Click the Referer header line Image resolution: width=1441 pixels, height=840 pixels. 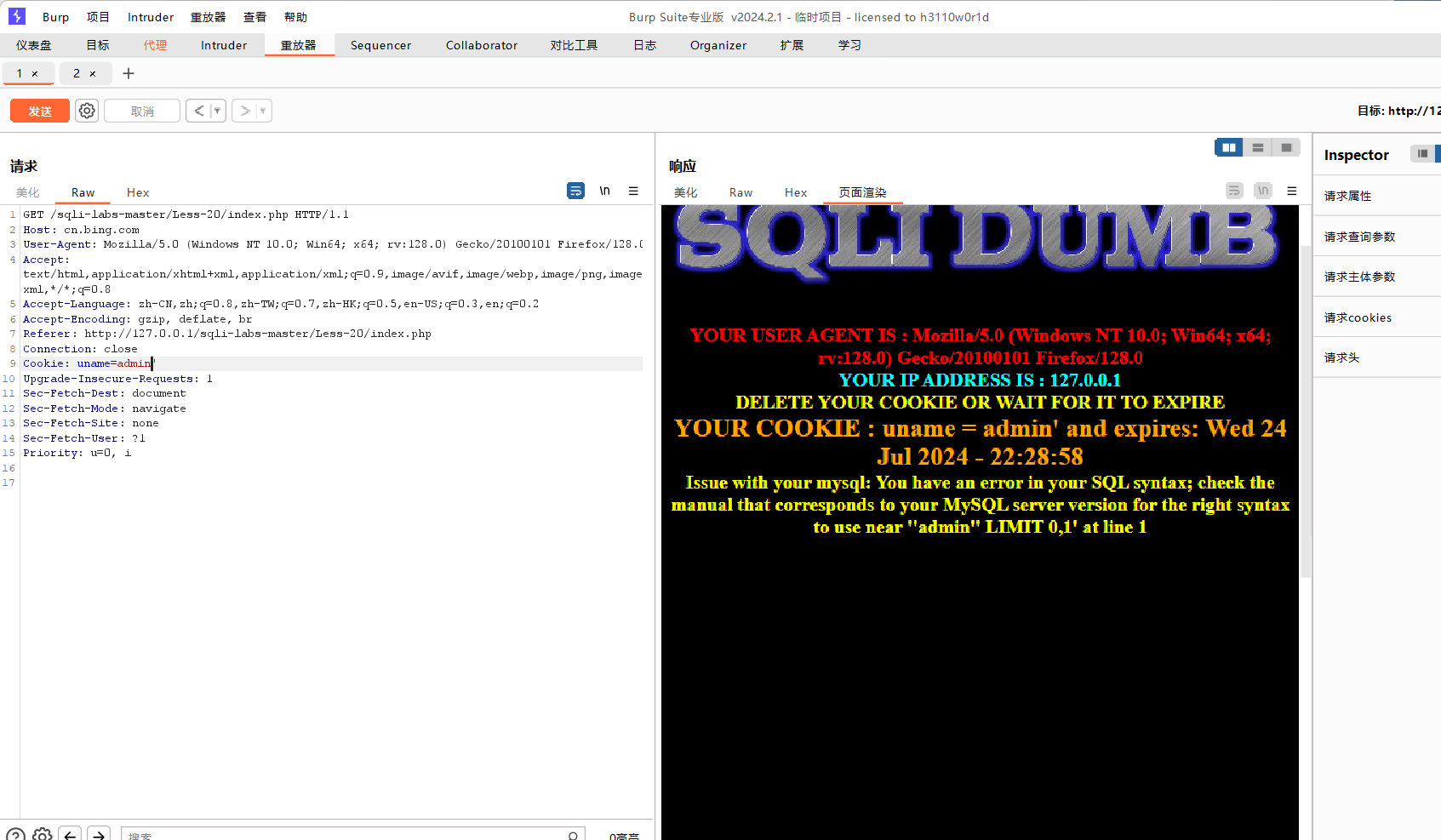coord(227,334)
